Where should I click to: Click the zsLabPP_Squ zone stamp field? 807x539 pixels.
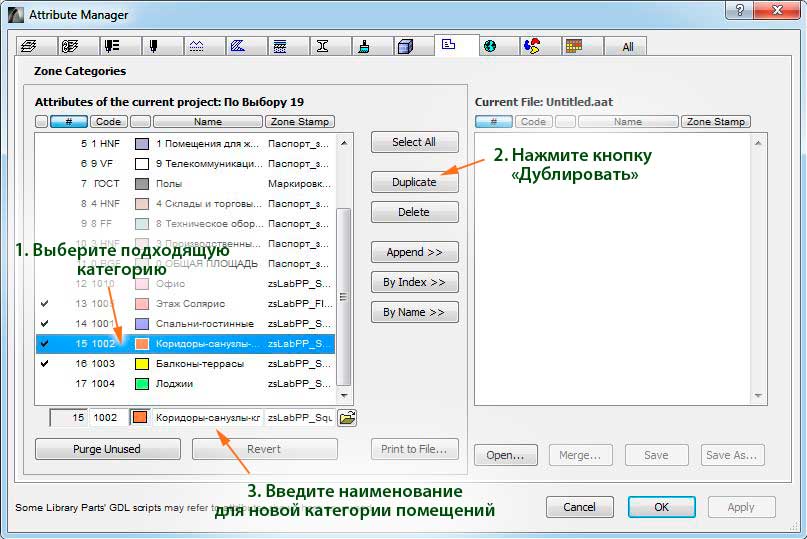[x=300, y=418]
